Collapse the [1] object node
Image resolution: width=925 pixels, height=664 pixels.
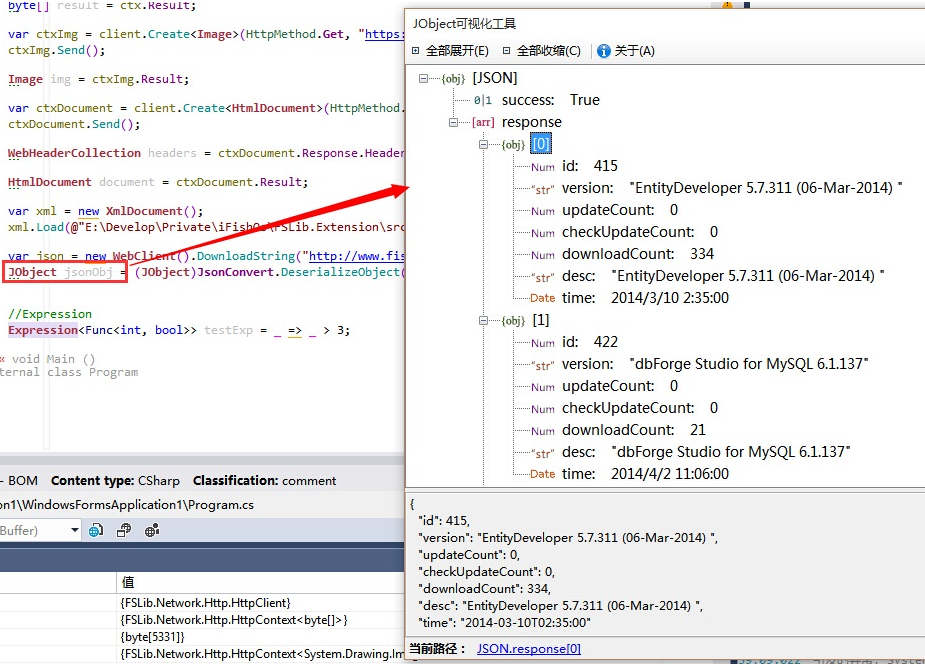(x=483, y=321)
